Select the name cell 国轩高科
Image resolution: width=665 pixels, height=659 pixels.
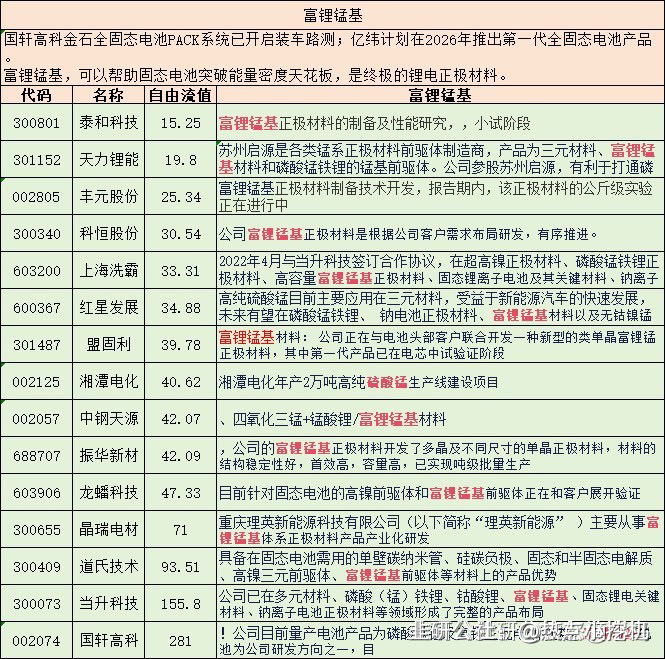click(x=109, y=640)
